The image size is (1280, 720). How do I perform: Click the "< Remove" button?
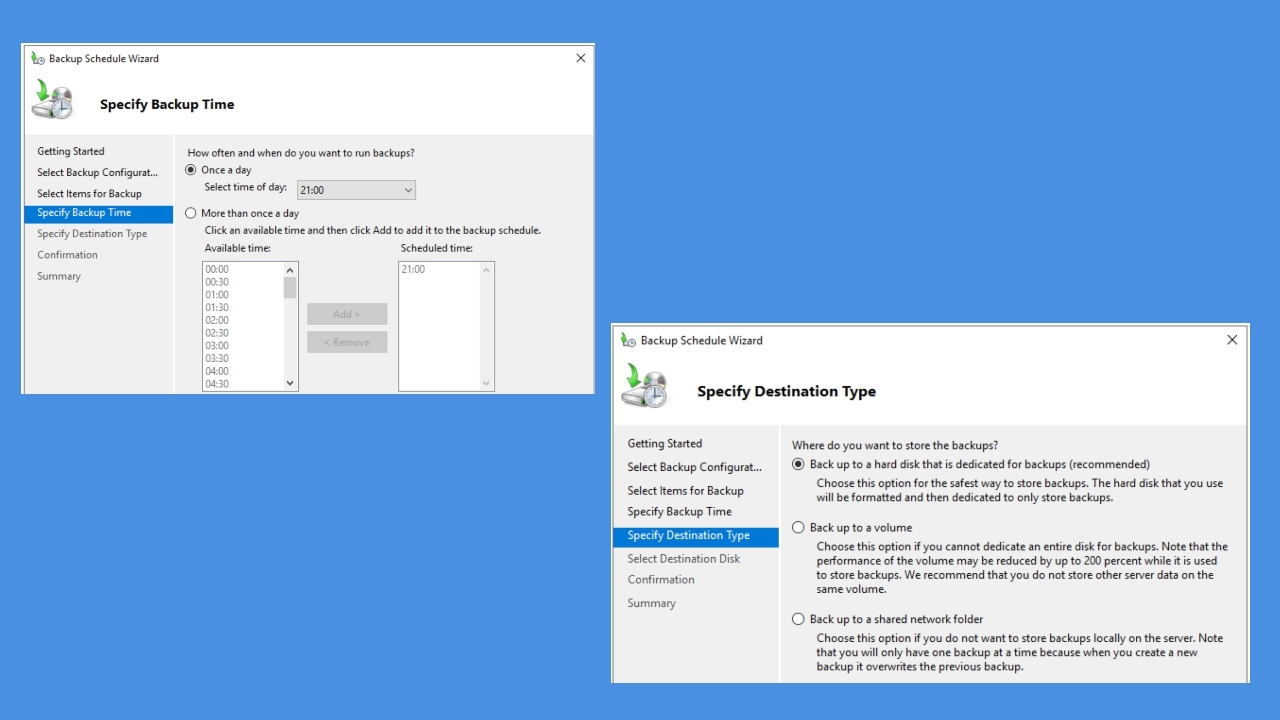pos(347,342)
